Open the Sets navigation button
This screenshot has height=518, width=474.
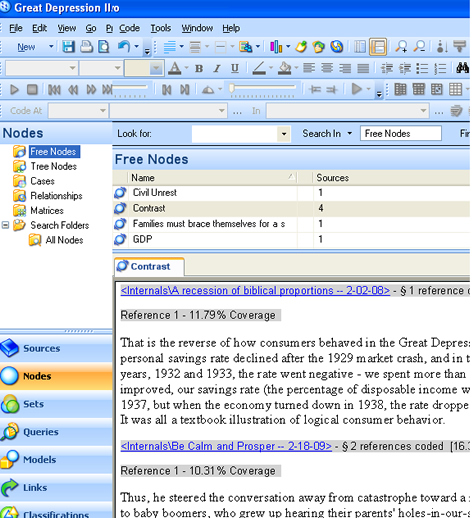(56, 404)
